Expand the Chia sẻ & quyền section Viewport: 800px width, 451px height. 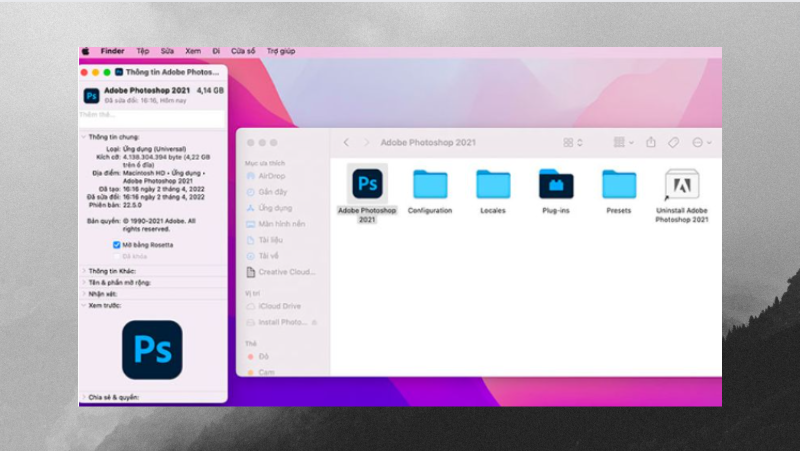[84, 397]
